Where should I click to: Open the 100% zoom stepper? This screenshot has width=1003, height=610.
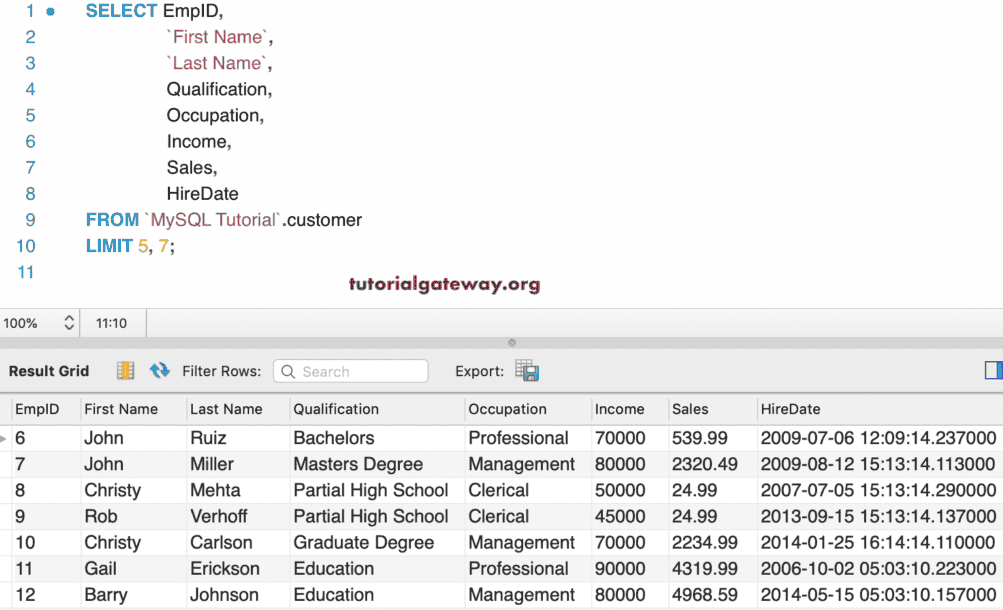[69, 323]
